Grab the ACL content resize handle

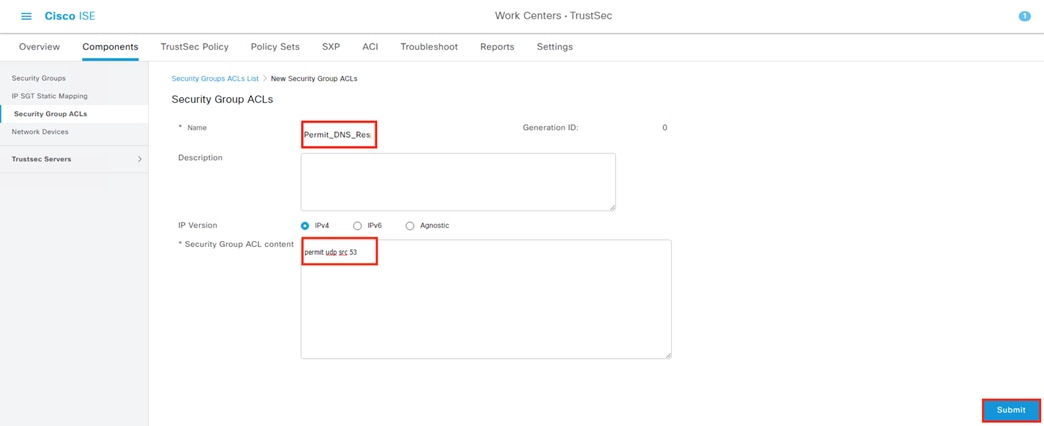[668, 355]
